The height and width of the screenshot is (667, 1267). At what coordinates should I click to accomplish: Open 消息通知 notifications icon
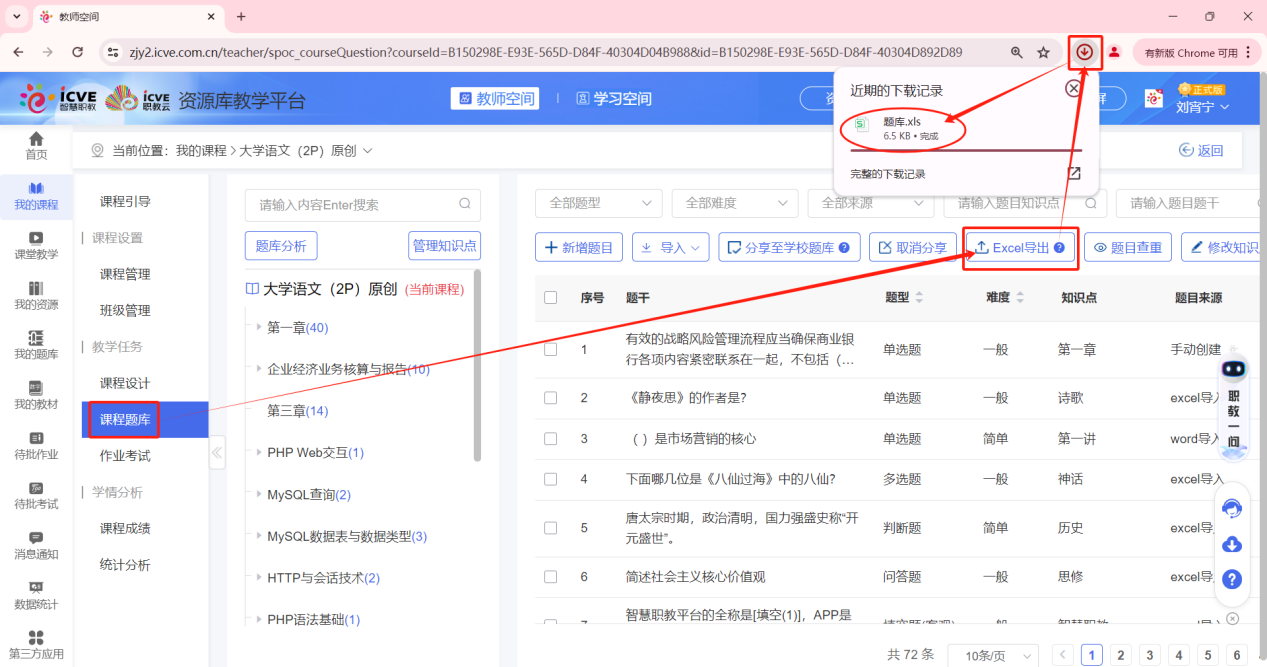[36, 544]
